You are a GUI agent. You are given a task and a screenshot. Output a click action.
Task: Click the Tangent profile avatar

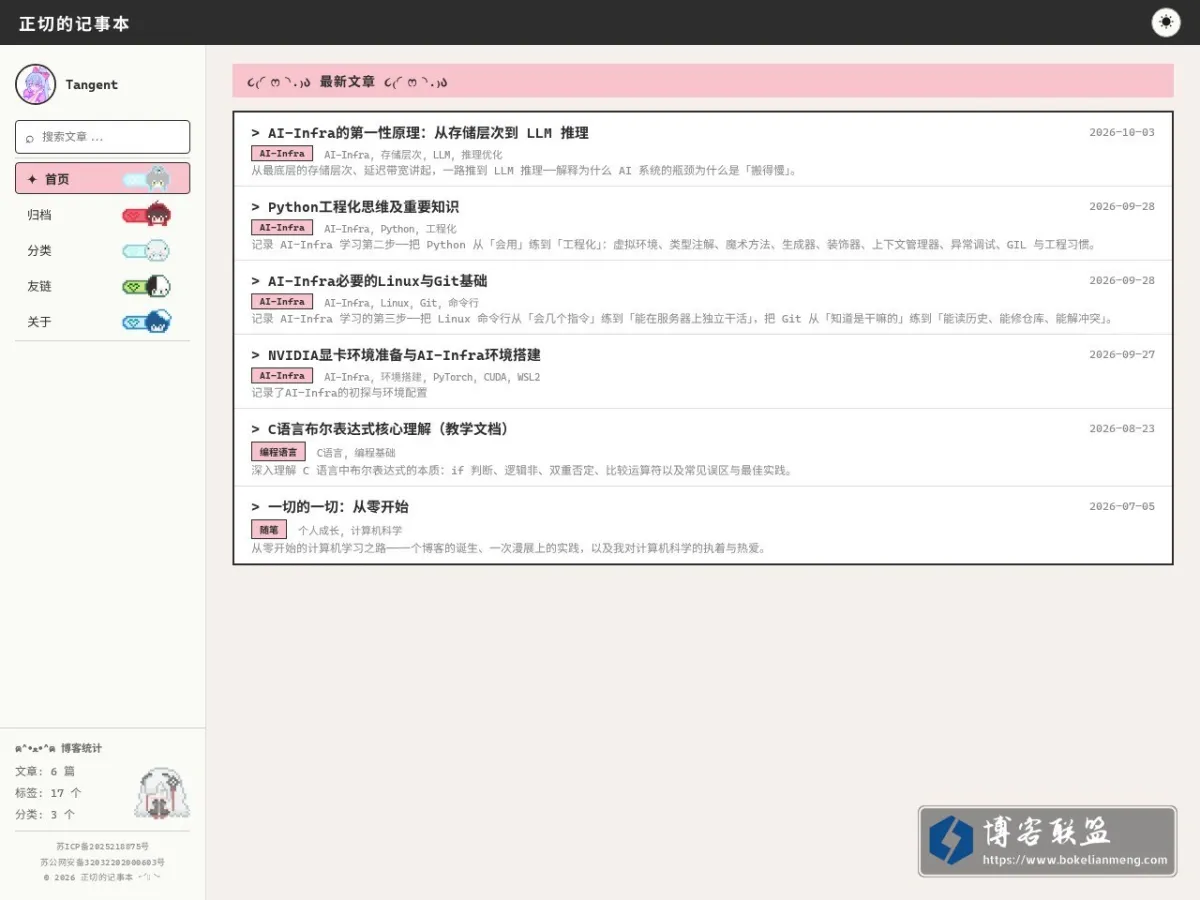coord(35,84)
